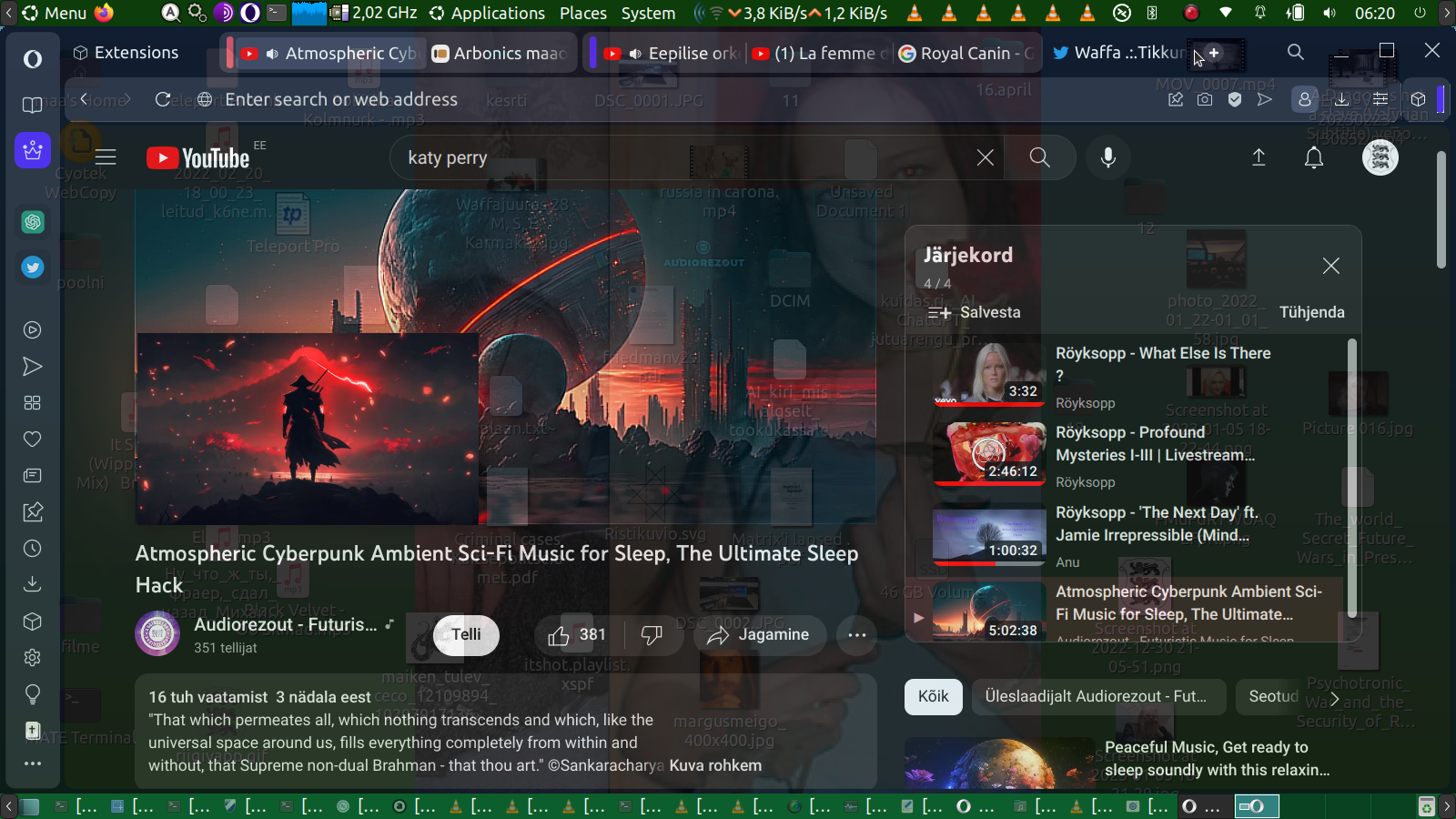Image resolution: width=1456 pixels, height=819 pixels.
Task: Select the Kõik filter chip
Action: (934, 696)
